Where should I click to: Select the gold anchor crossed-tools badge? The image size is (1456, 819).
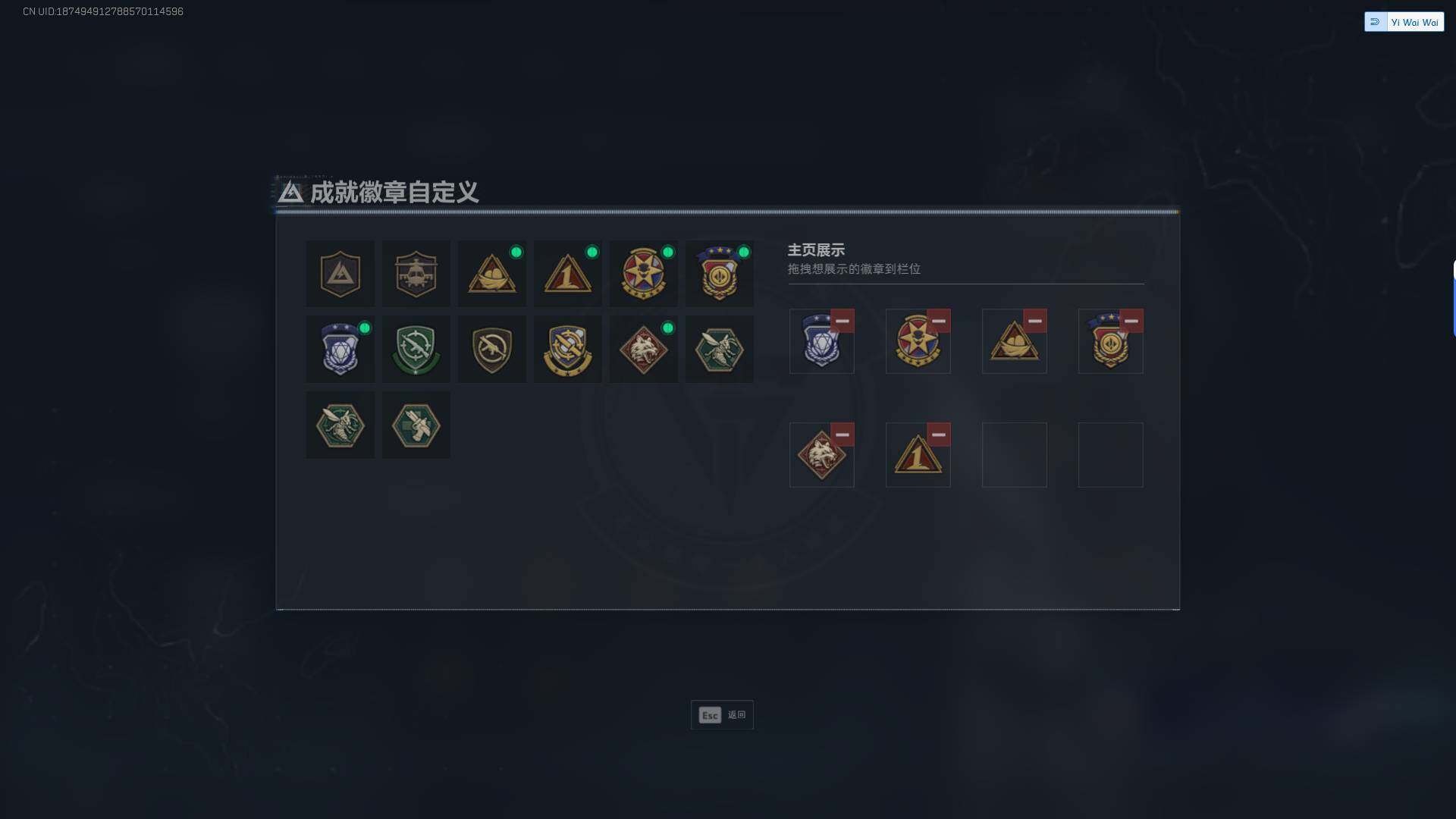coord(567,350)
